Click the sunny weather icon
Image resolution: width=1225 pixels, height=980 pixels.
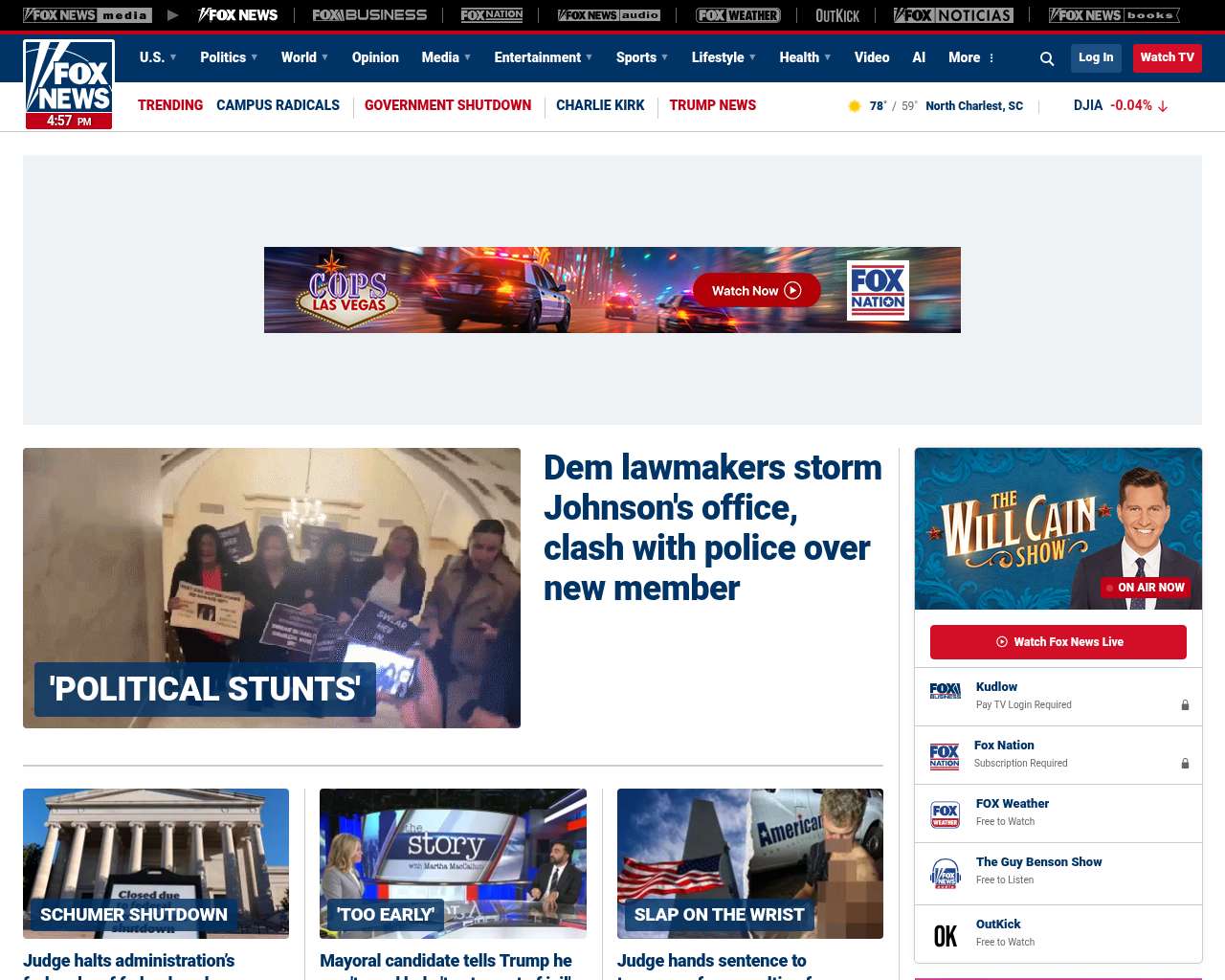(x=855, y=106)
